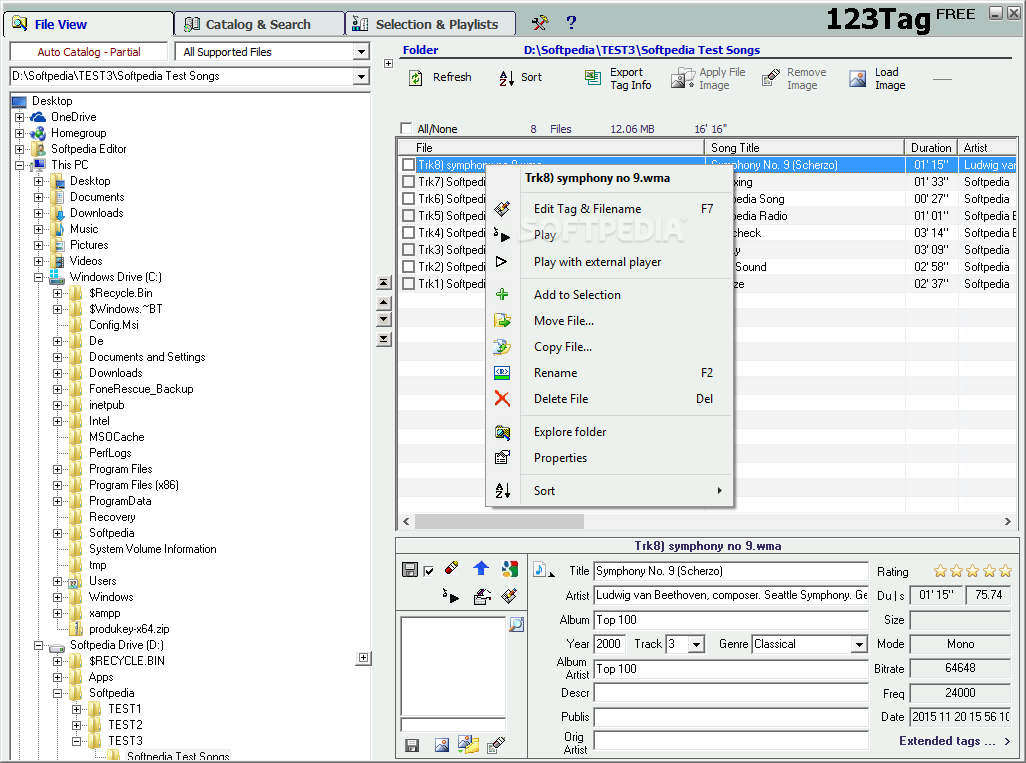Sort by the Duration column header
The height and width of the screenshot is (763, 1026).
(930, 148)
